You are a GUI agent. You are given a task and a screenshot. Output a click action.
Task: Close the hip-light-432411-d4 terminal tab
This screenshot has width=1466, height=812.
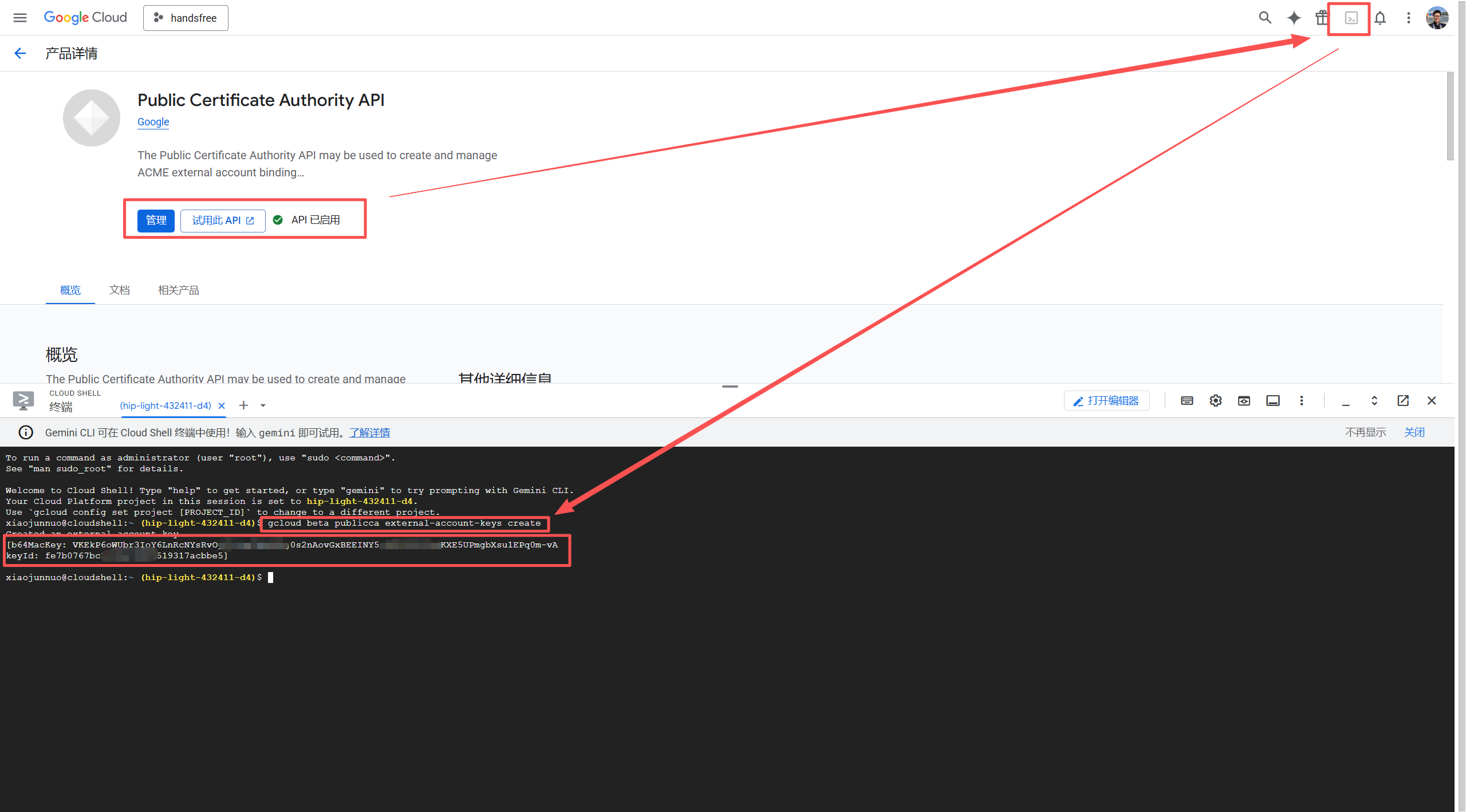[222, 405]
